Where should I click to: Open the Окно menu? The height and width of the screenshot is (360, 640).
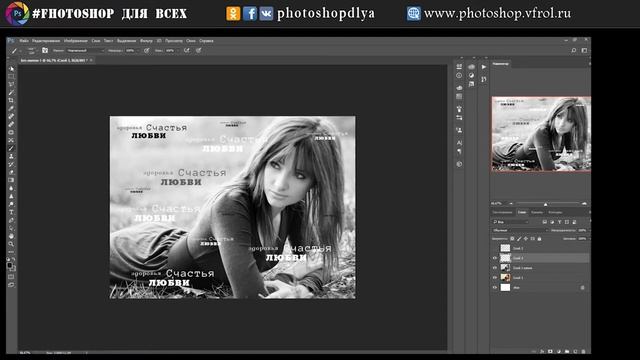[x=191, y=41]
